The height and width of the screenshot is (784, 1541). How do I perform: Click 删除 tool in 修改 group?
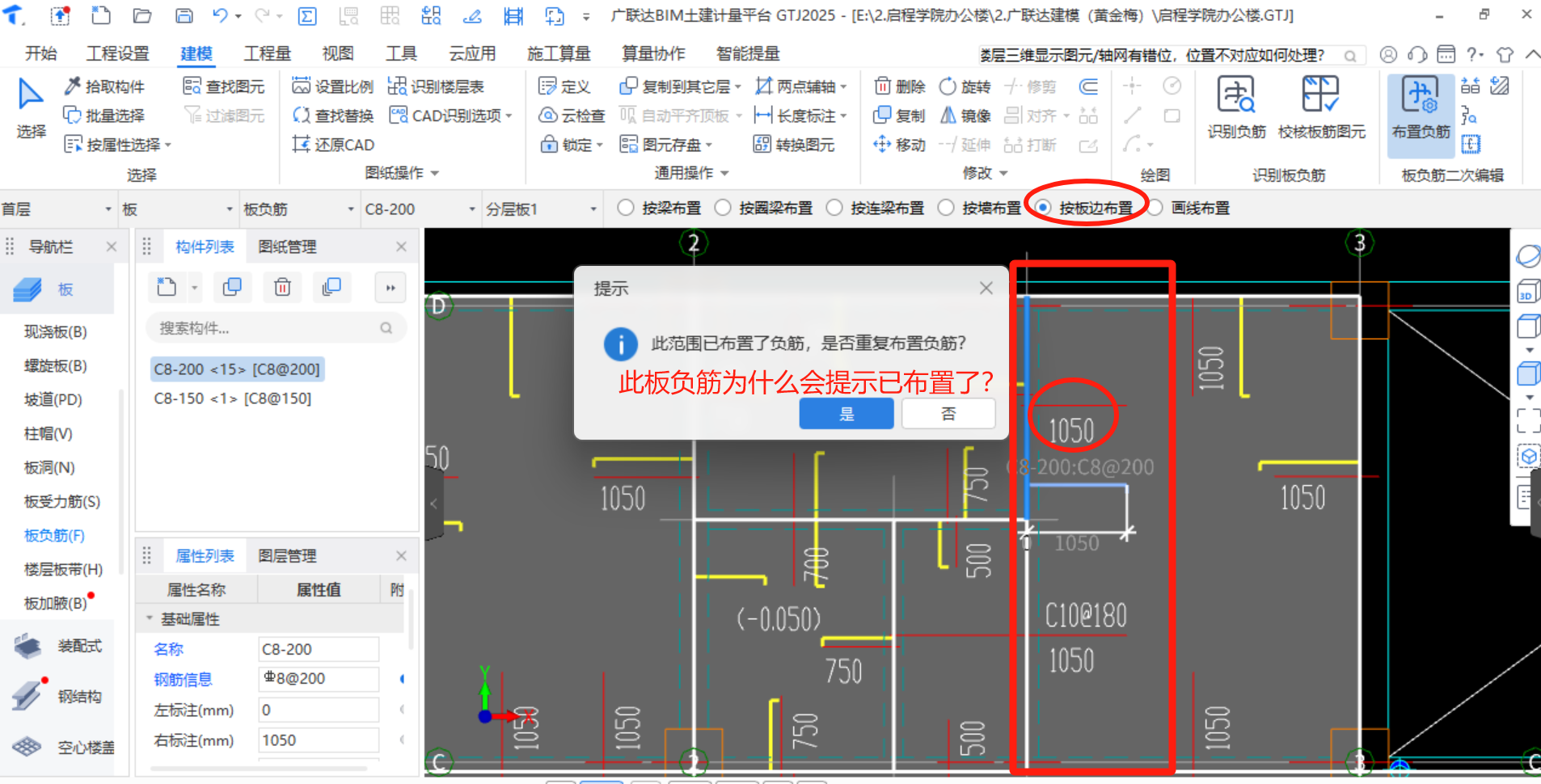pos(900,86)
